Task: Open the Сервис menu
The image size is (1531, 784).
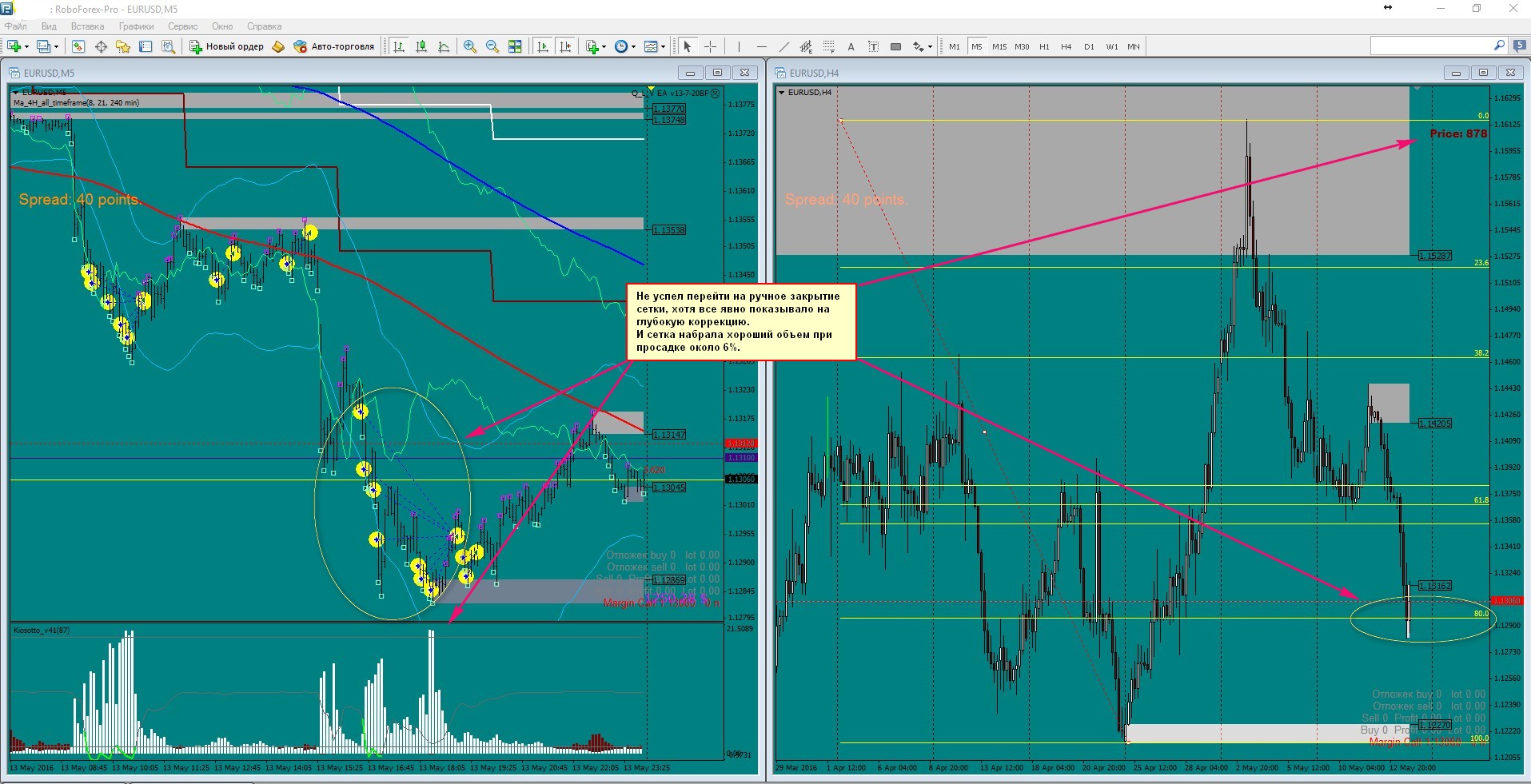Action: click(x=182, y=26)
